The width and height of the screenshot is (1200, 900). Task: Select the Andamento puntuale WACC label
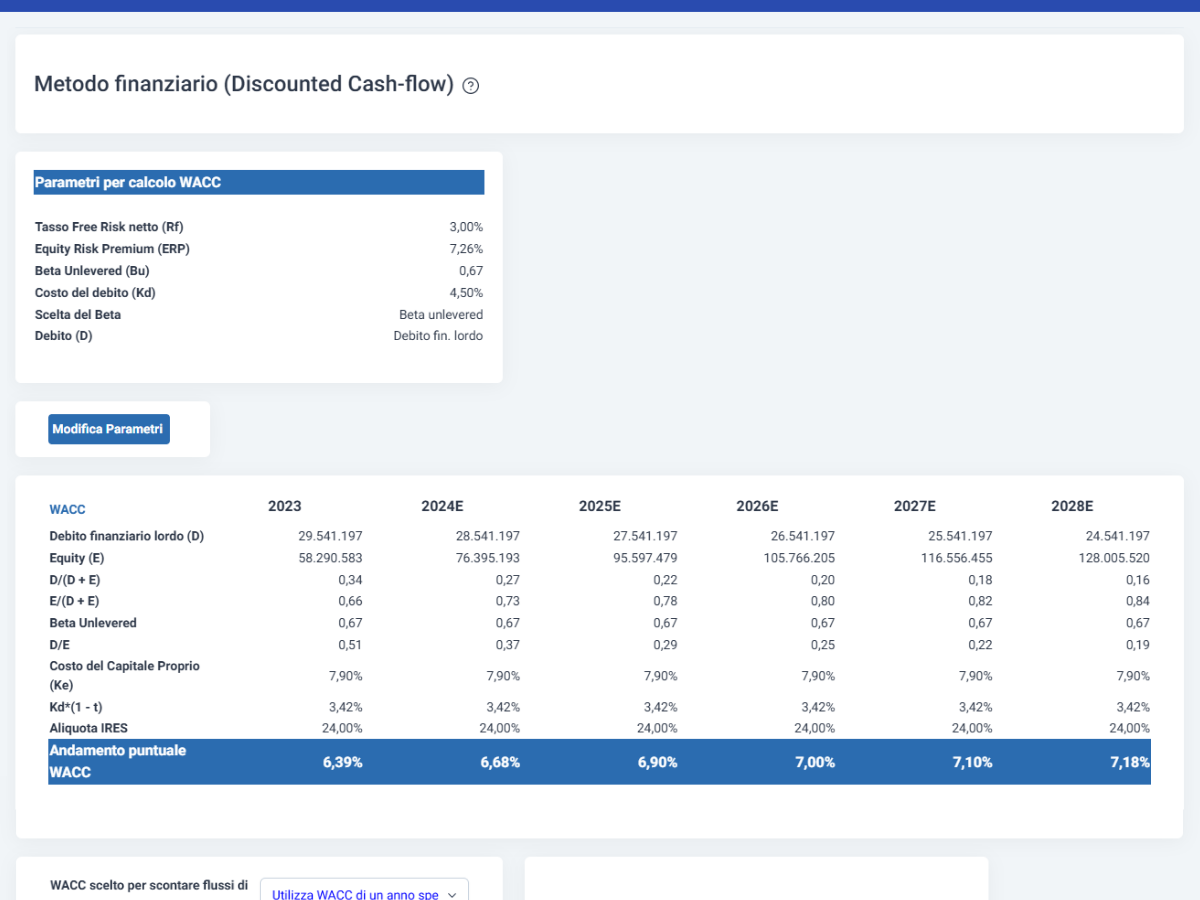coord(117,761)
